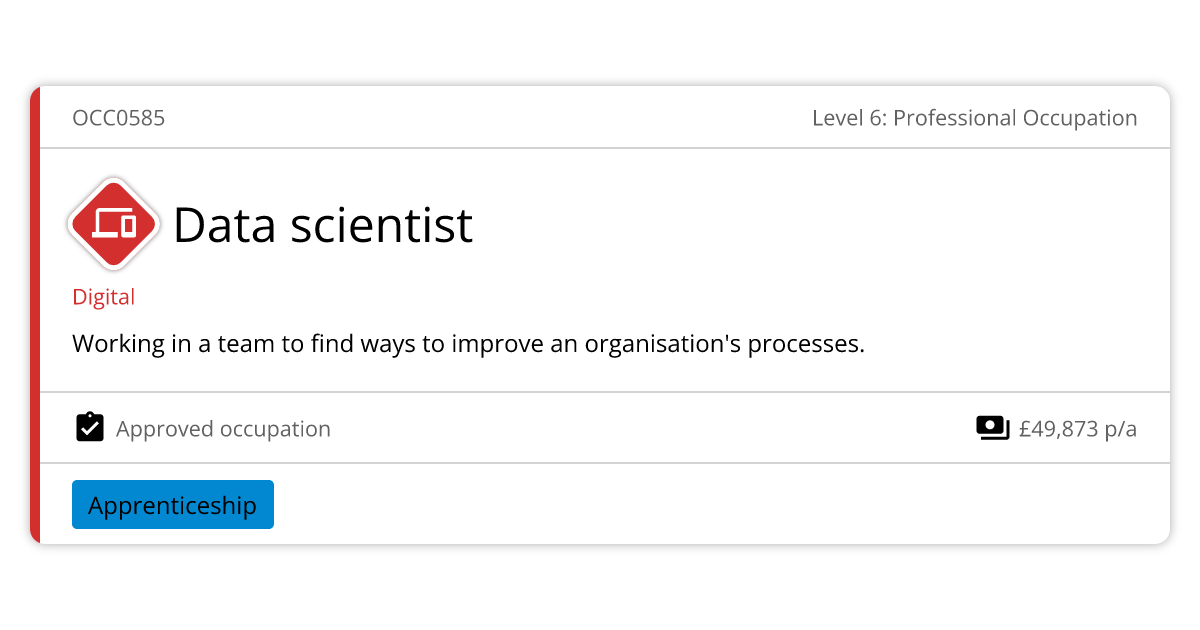Click the salary banknotes icon
The height and width of the screenshot is (630, 1200).
(992, 428)
